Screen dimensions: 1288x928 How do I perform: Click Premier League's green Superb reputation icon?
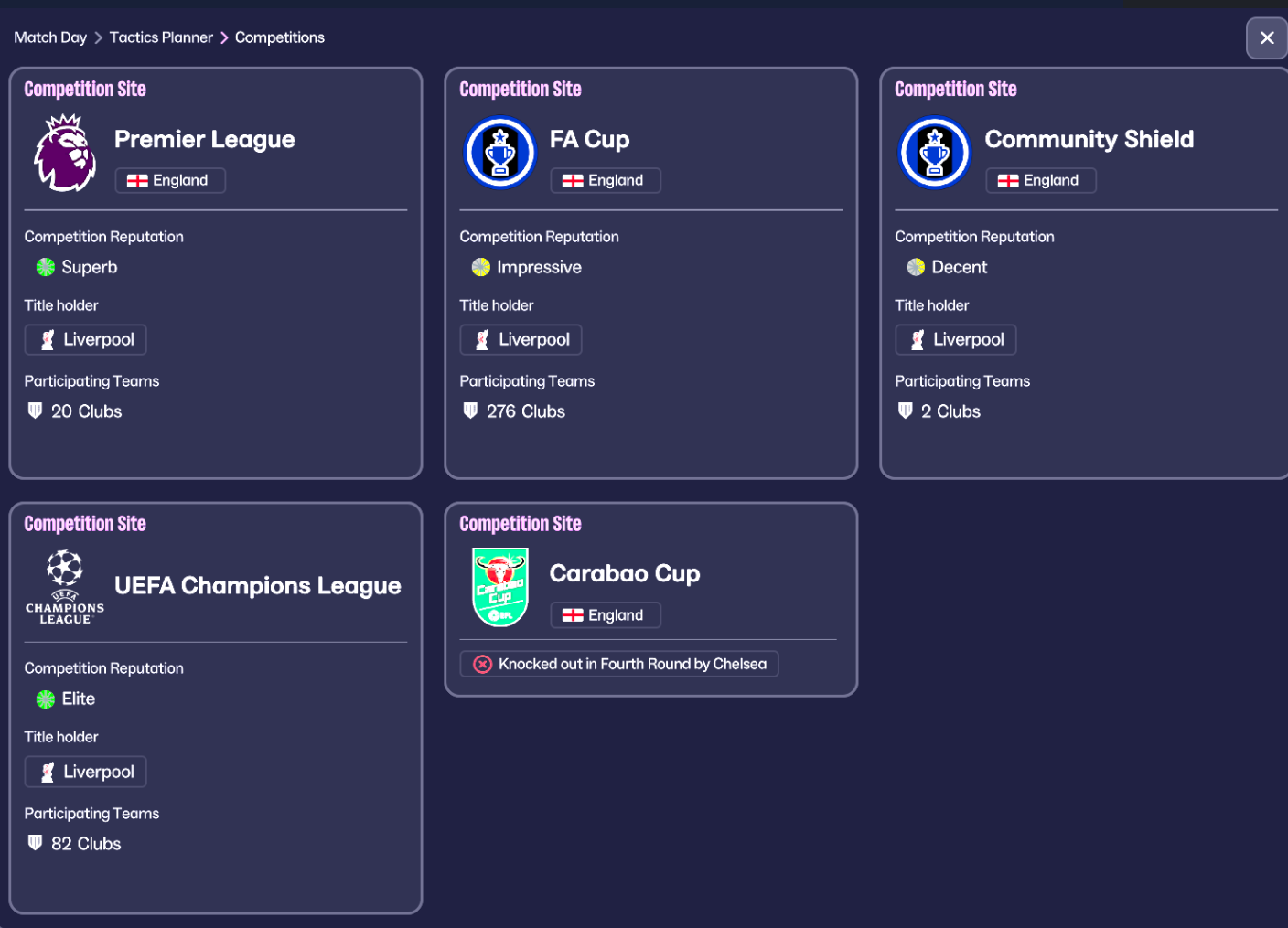tap(46, 267)
